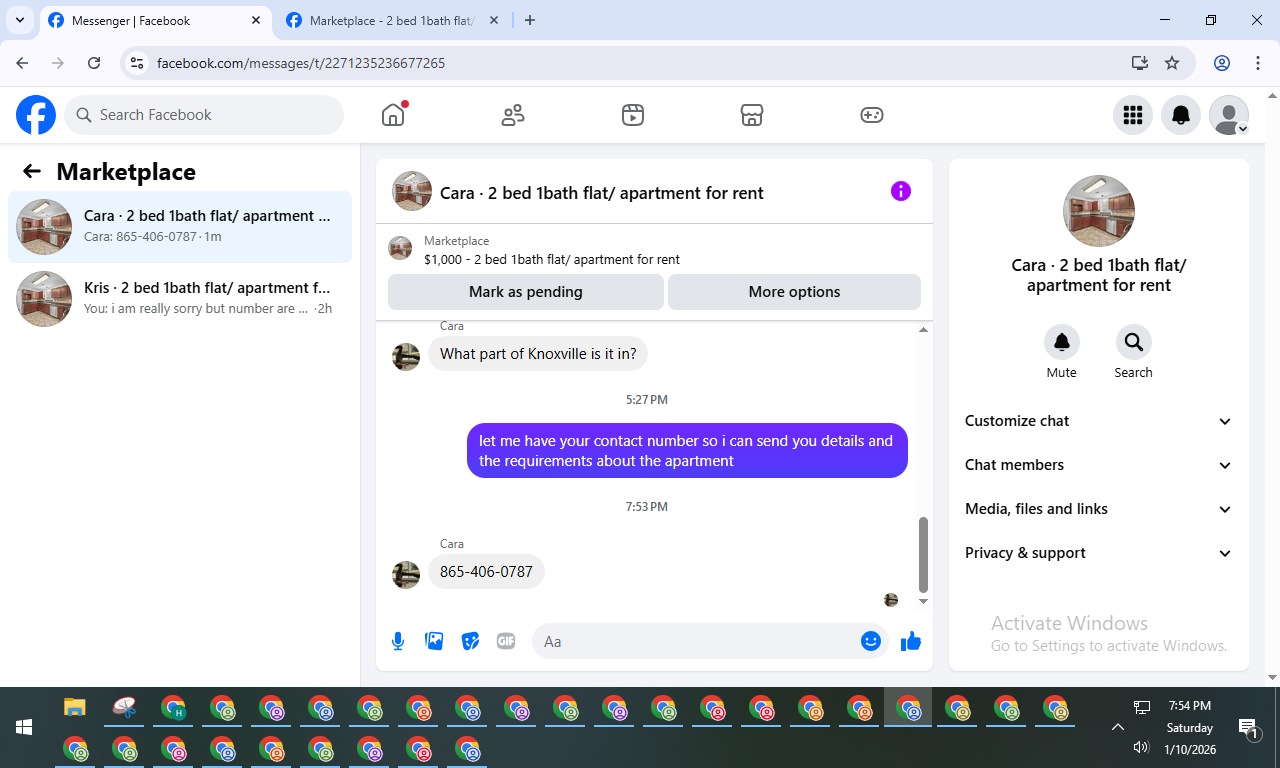This screenshot has height=768, width=1280.
Task: Expand Chat members section
Action: (1099, 465)
